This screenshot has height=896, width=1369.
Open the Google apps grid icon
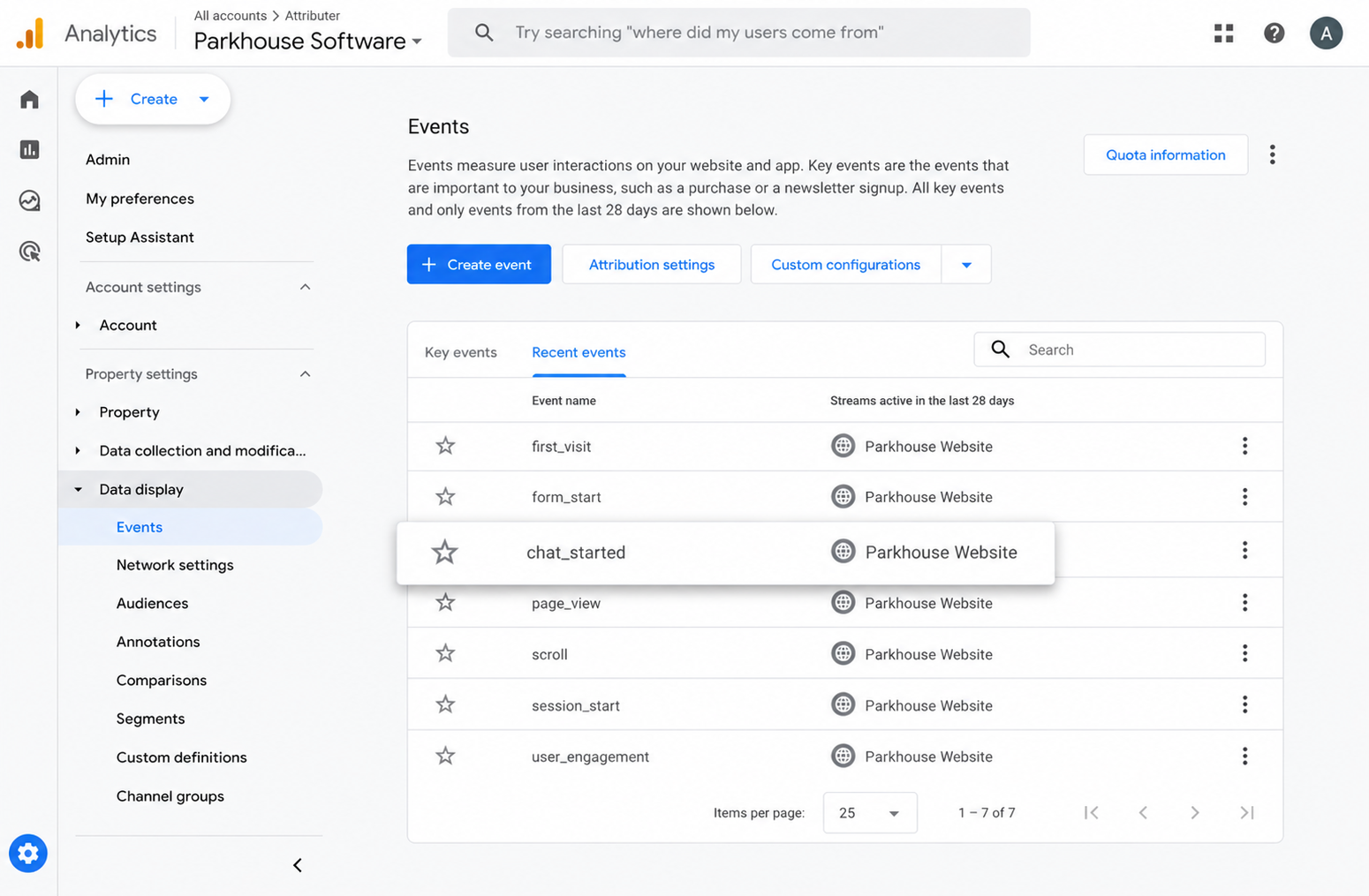point(1223,34)
